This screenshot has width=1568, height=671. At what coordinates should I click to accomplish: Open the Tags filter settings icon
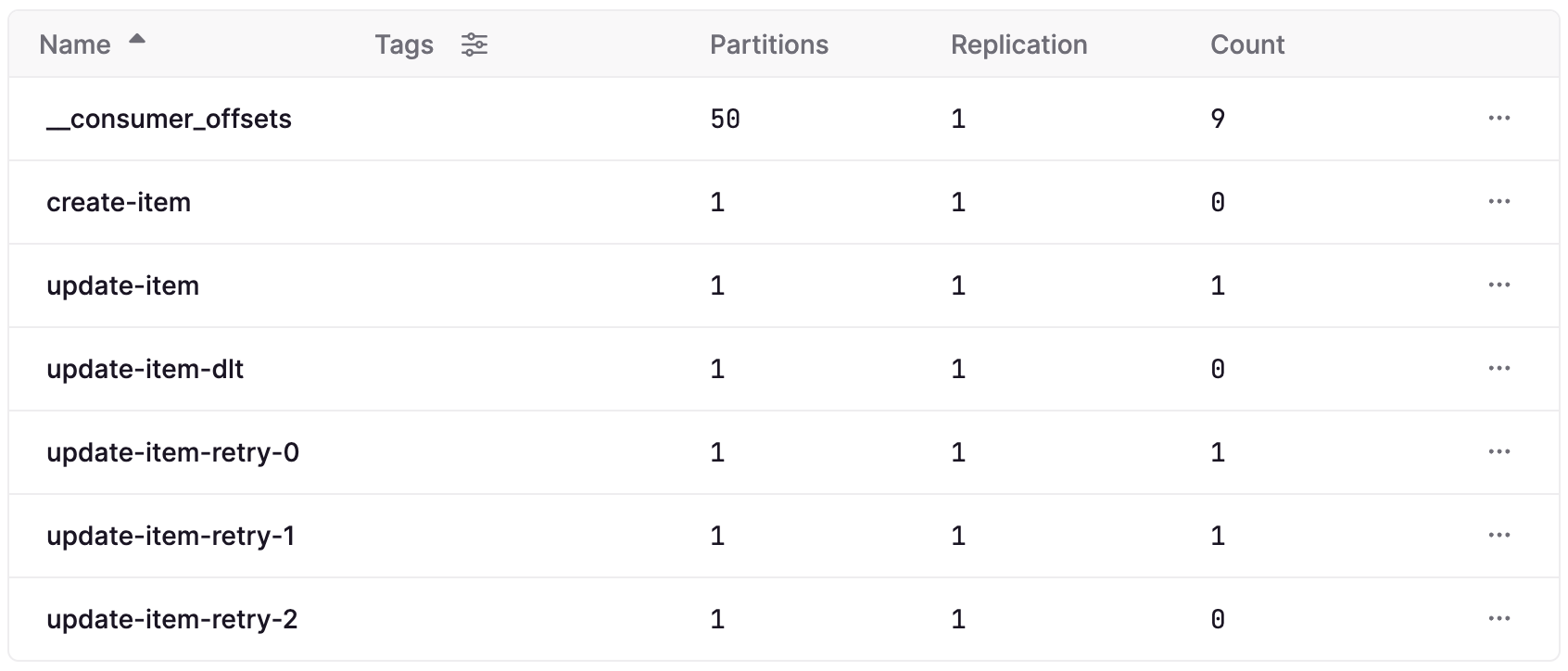click(x=474, y=44)
